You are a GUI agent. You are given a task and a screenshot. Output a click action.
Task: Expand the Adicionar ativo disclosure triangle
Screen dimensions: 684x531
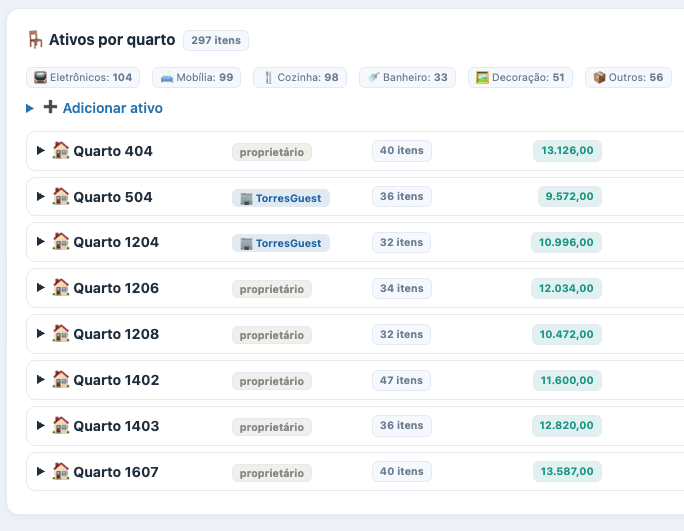(30, 108)
